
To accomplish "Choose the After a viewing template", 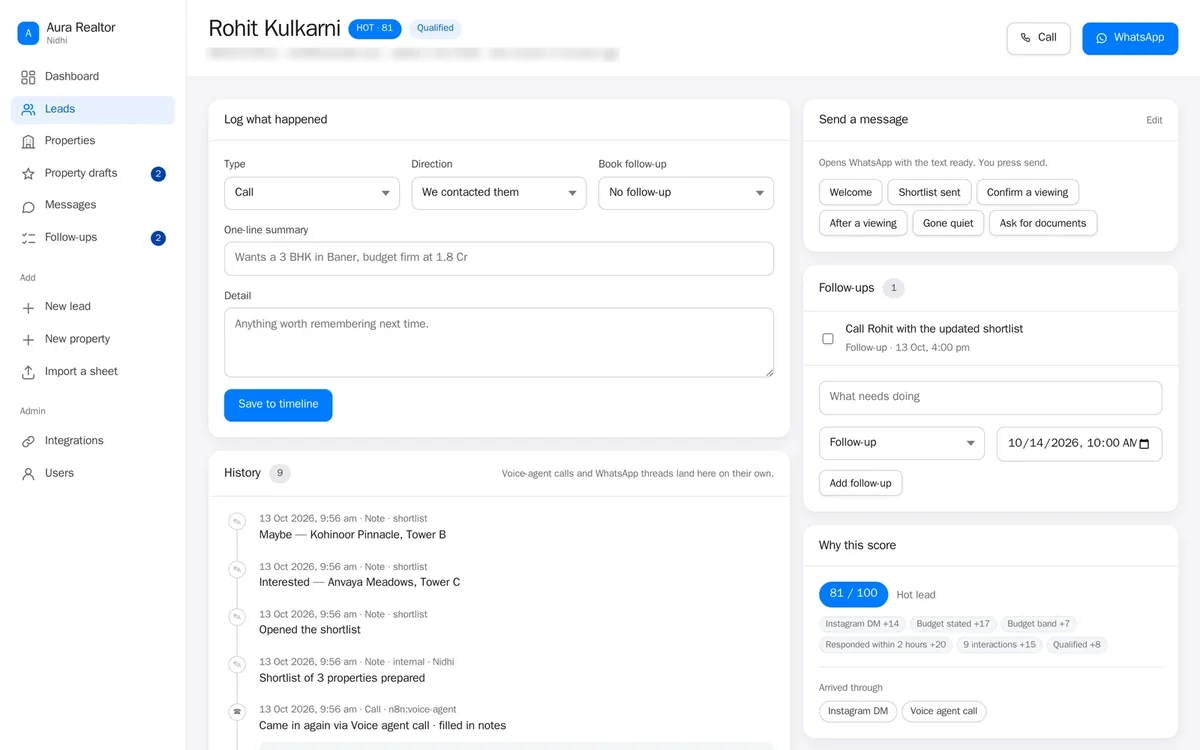I will [x=863, y=223].
